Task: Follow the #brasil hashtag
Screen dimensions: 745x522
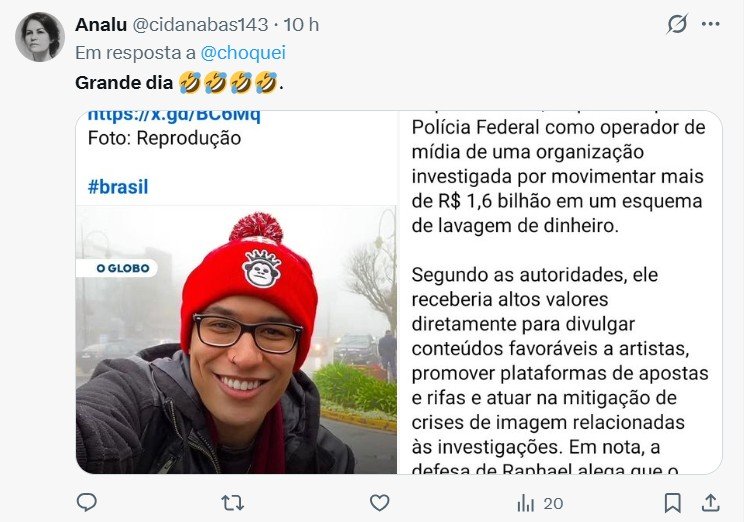Action: pyautogui.click(x=118, y=187)
